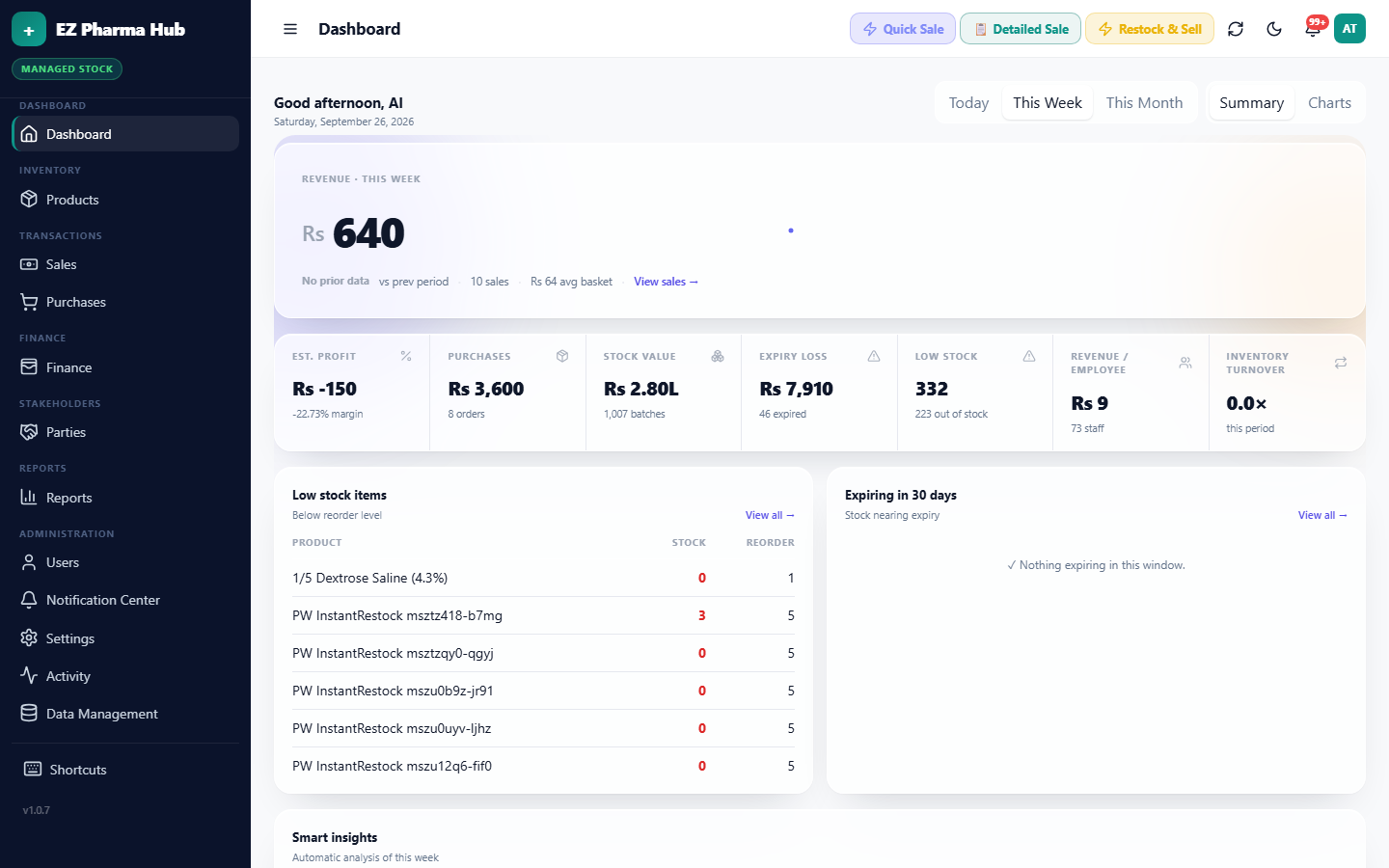Screen dimensions: 1389x868
Task: Open Data Management in sidebar
Action: [x=125, y=714]
